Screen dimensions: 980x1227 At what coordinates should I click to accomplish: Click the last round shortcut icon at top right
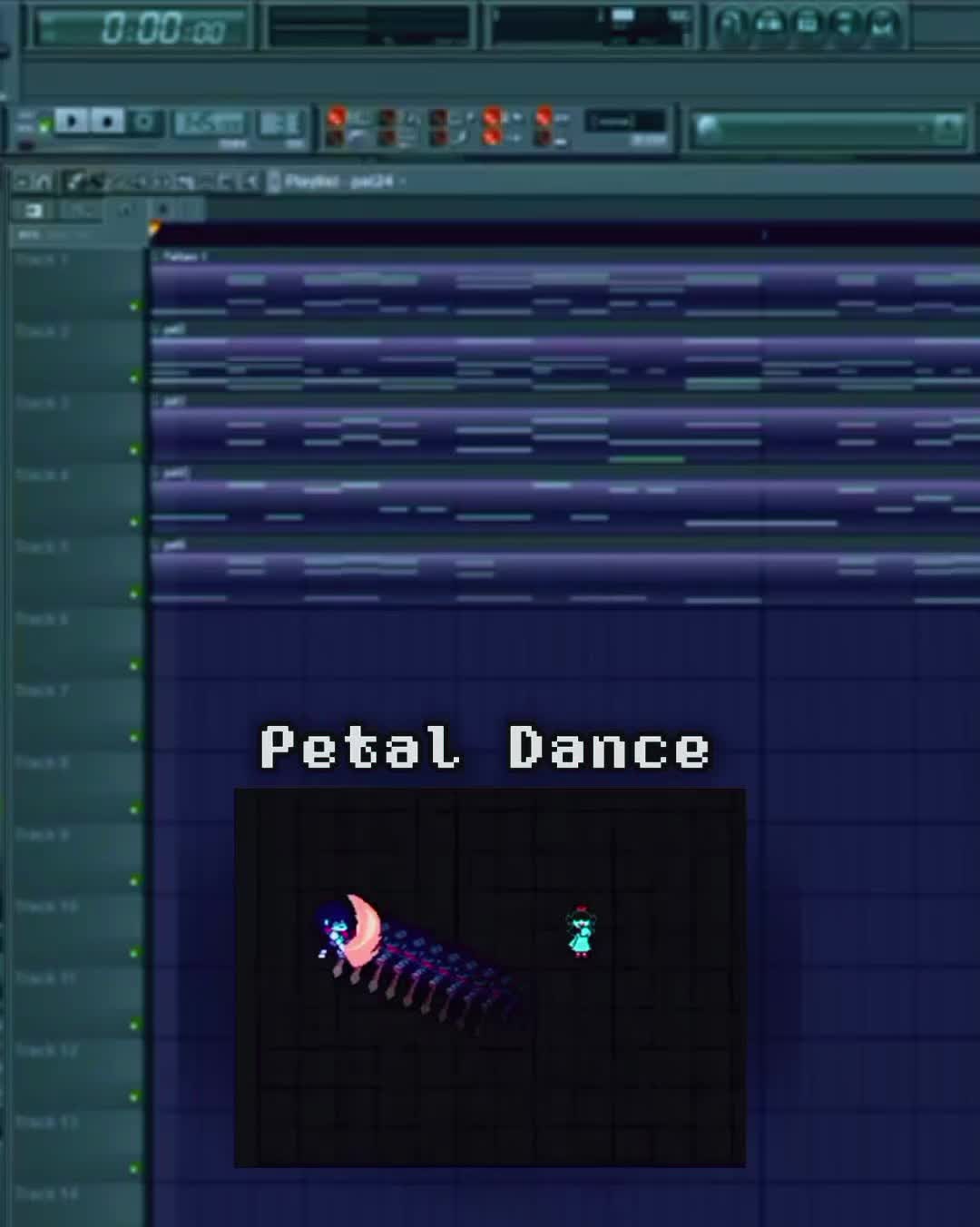[x=882, y=25]
